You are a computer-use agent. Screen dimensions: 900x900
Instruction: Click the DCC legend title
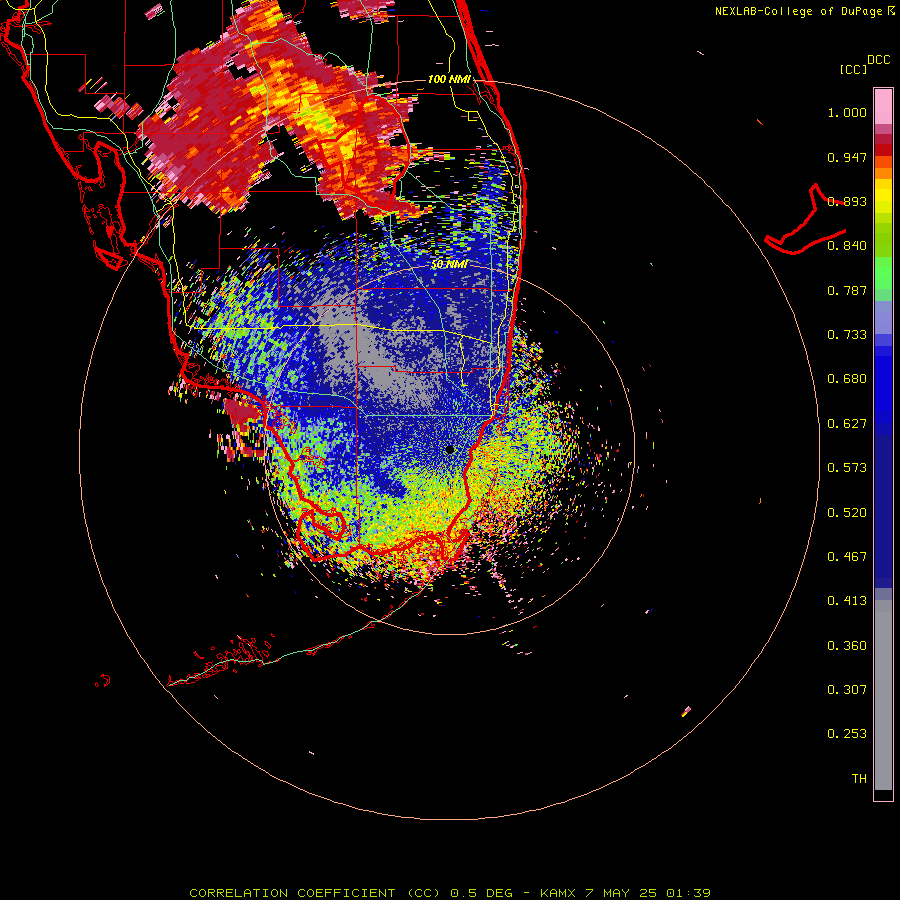(x=878, y=60)
